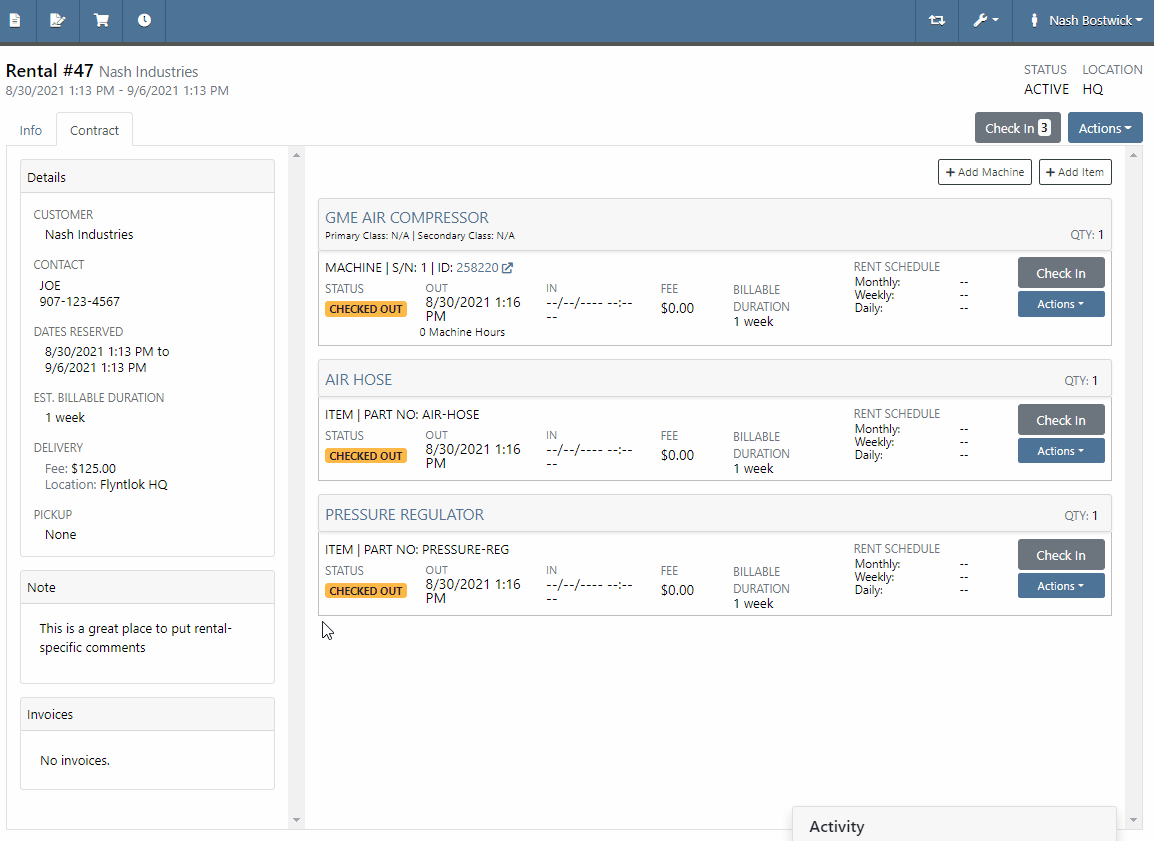Click PART NO: PRESSURE-REG text
The width and height of the screenshot is (1154, 841).
(436, 550)
